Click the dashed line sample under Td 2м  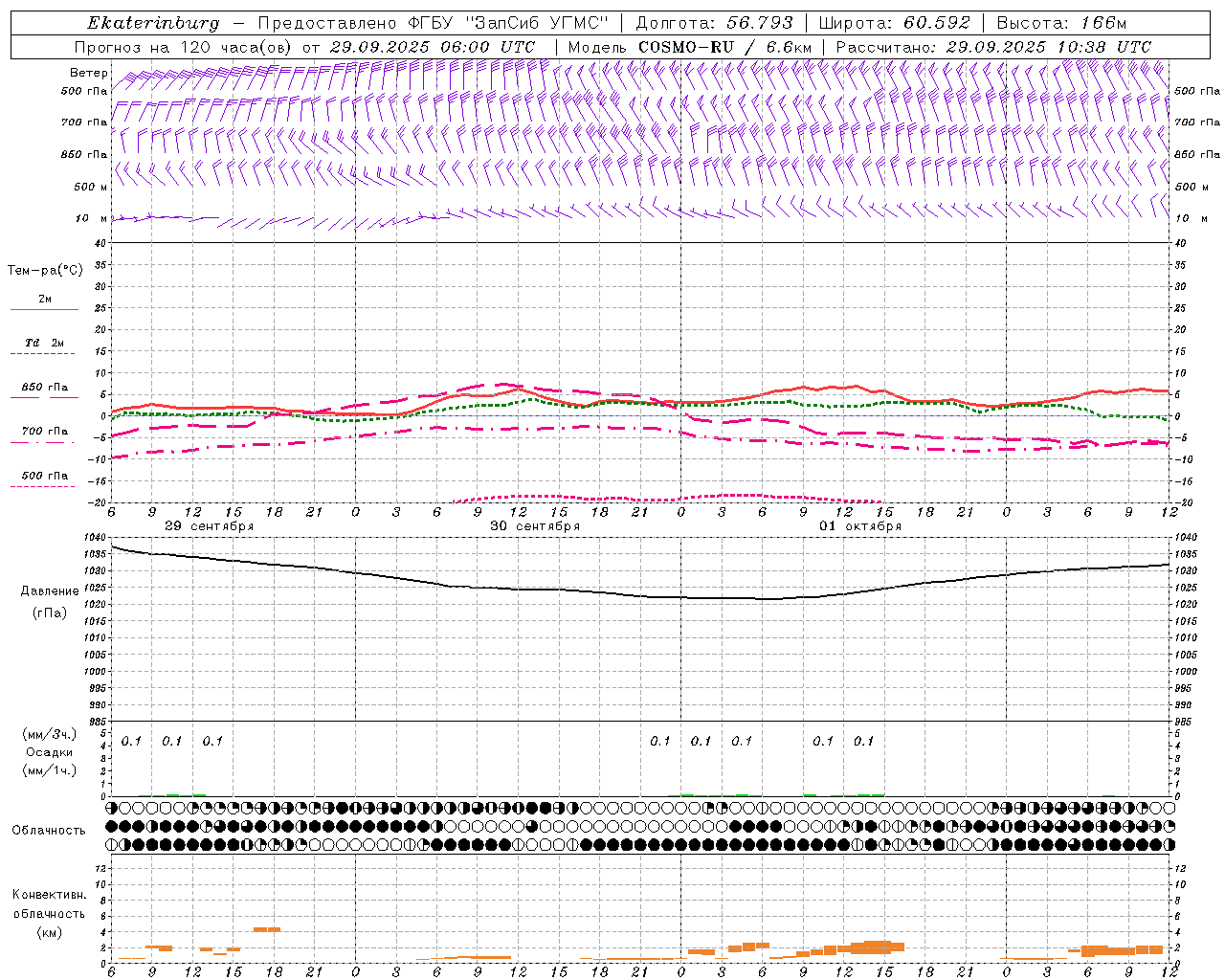(x=43, y=354)
